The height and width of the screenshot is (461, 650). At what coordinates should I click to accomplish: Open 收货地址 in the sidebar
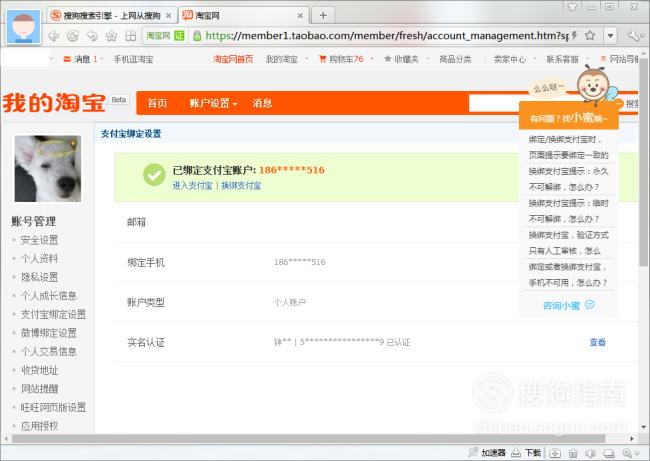pos(39,370)
